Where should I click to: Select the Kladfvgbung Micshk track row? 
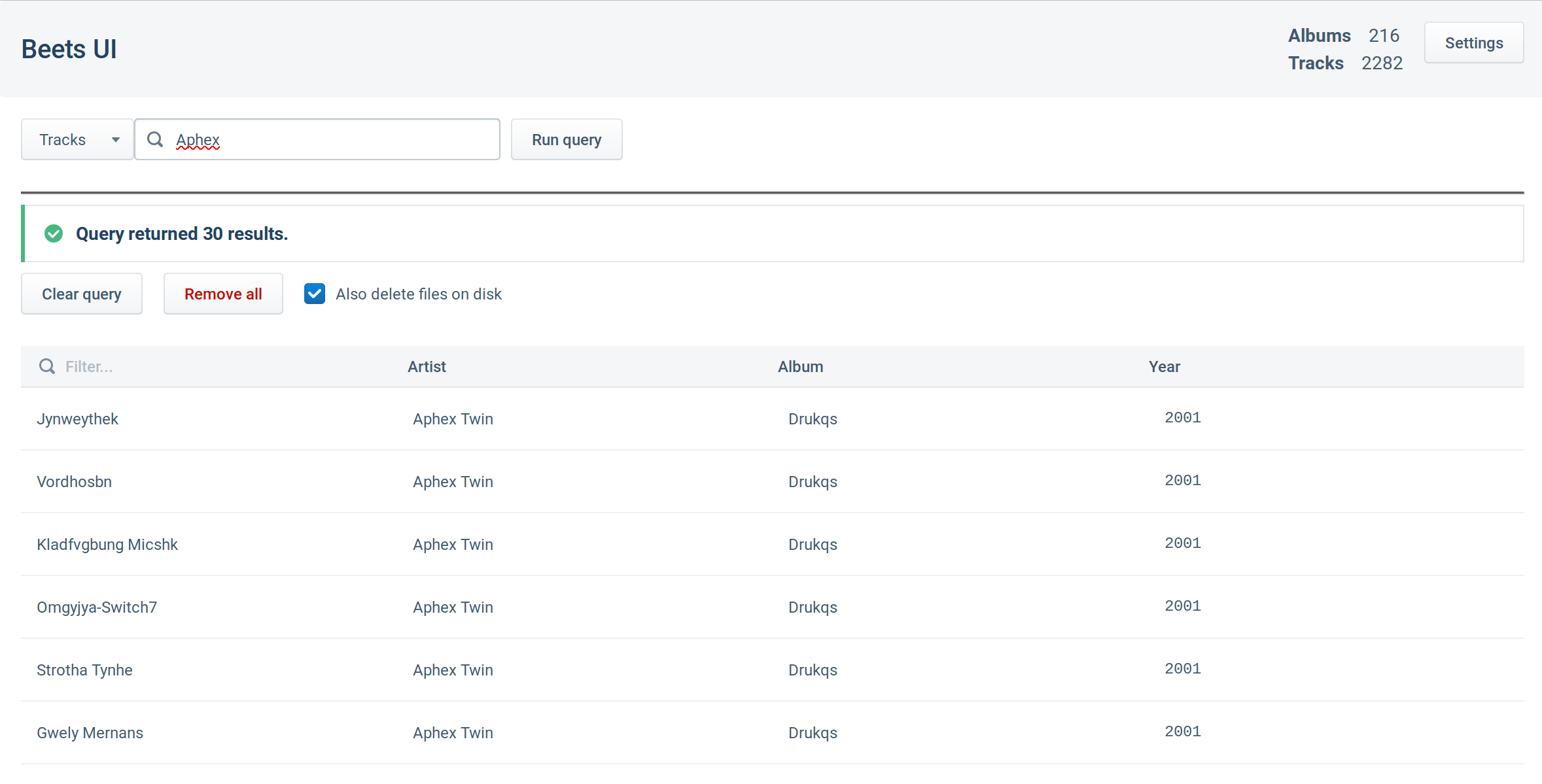pos(107,544)
